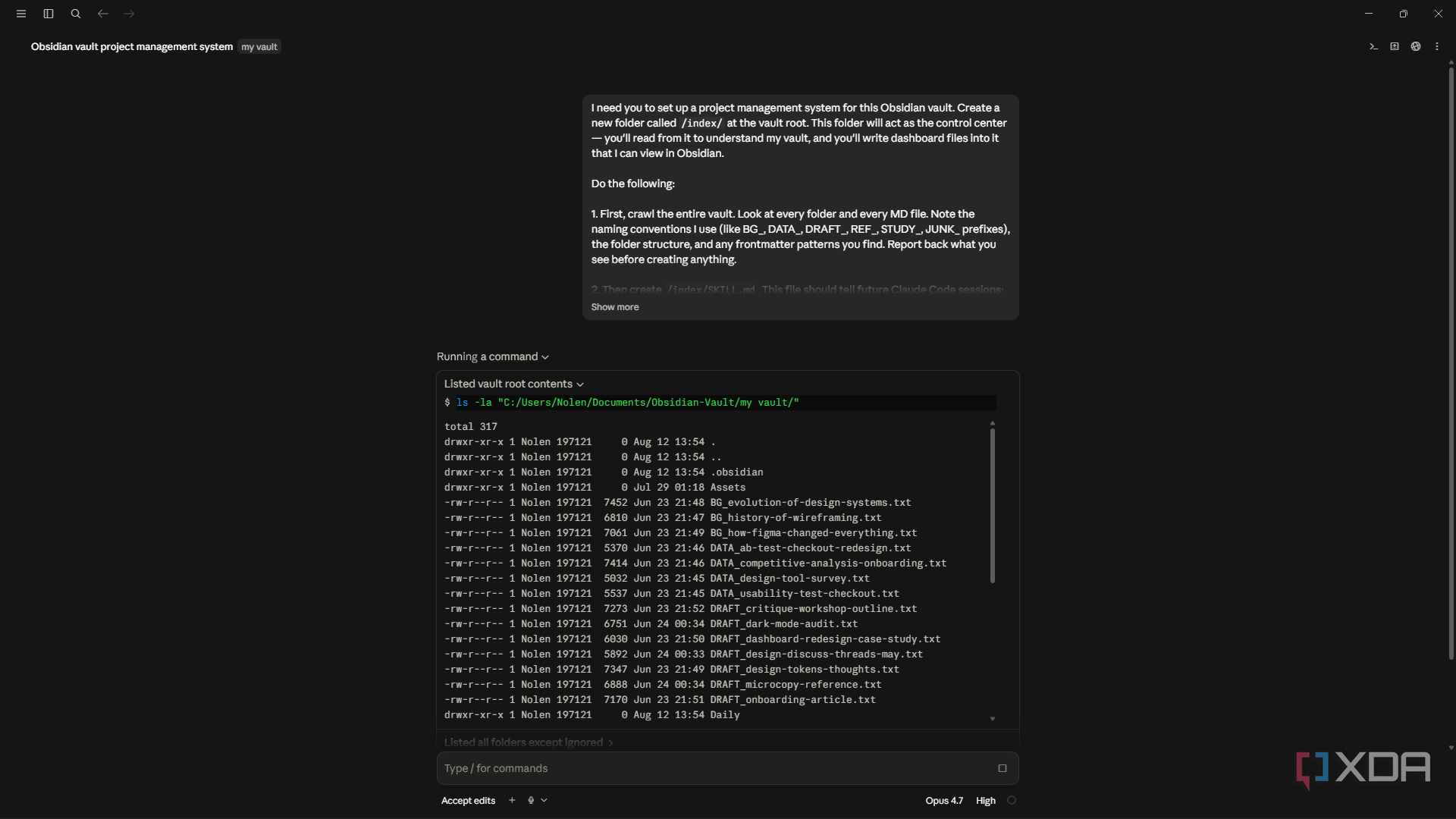Expand Listed all folders except ignored
1456x819 pixels.
click(x=529, y=742)
